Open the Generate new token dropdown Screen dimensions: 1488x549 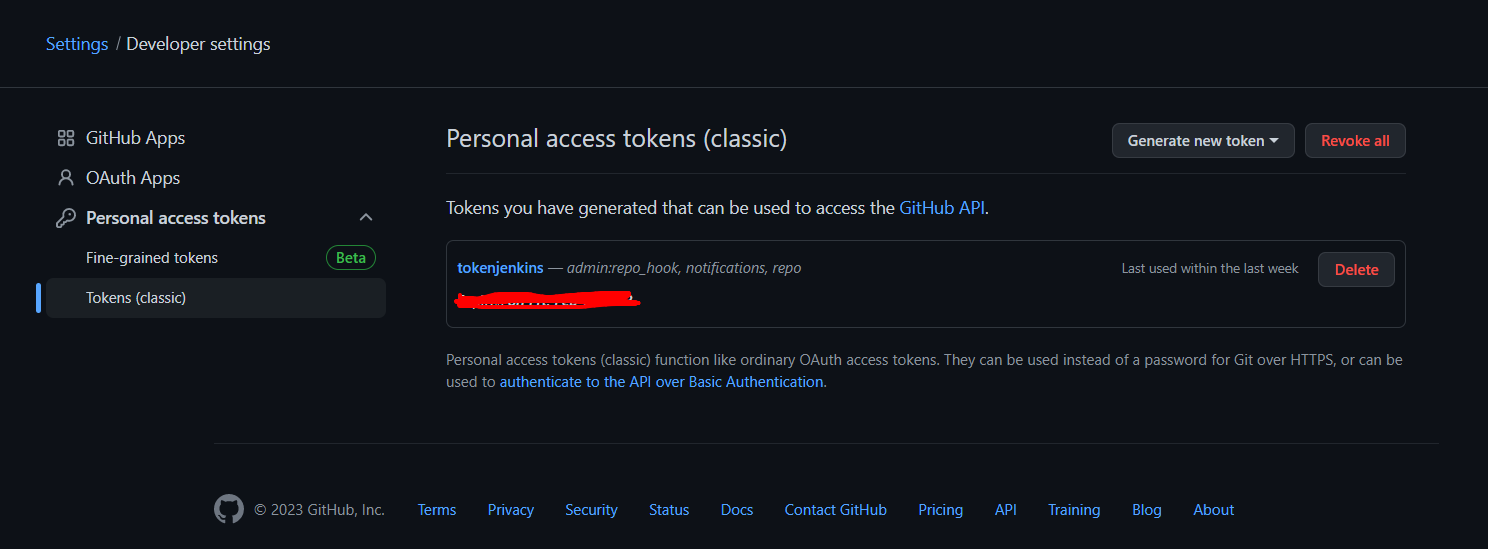pyautogui.click(x=1203, y=141)
